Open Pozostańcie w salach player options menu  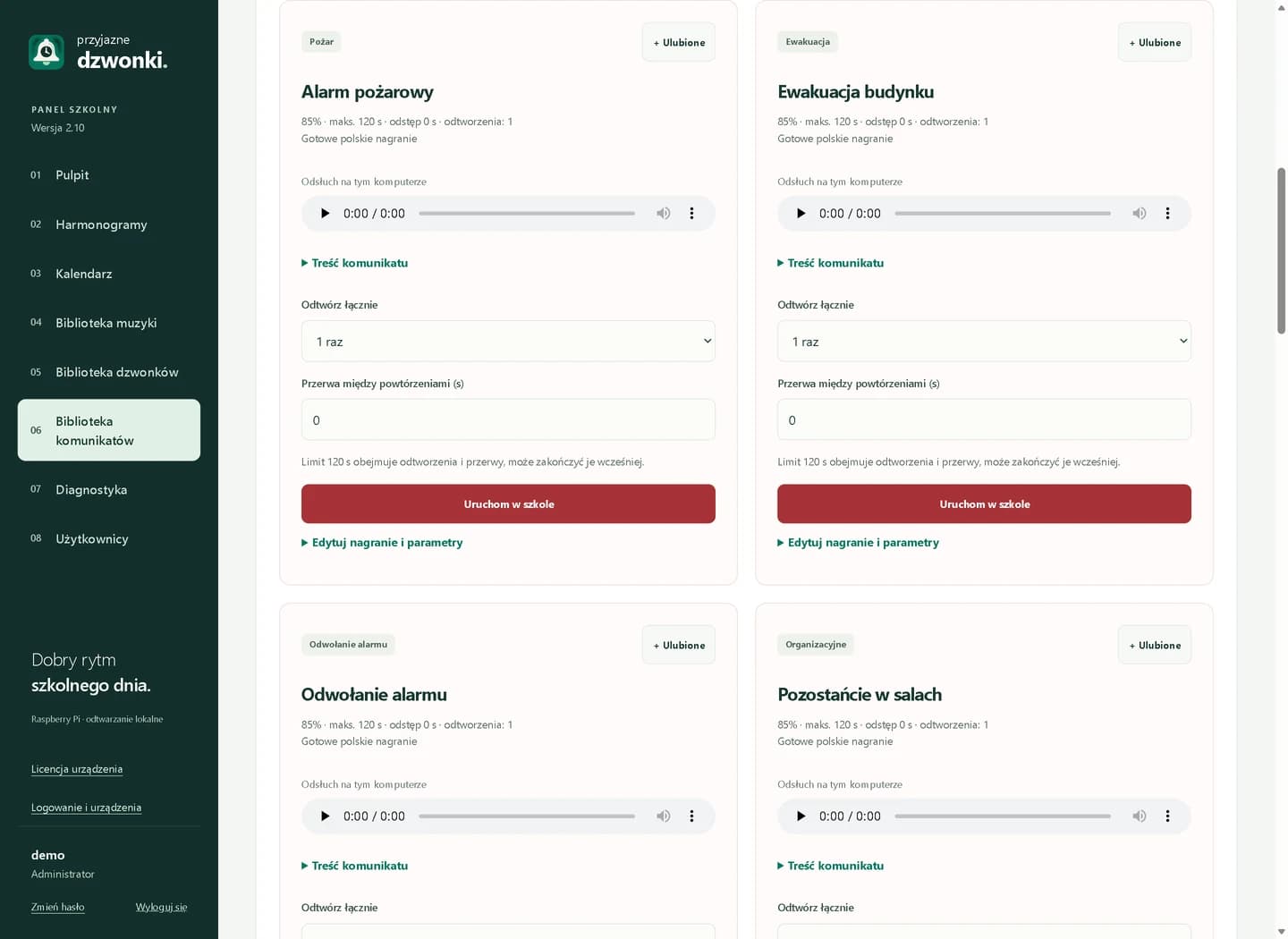[1167, 816]
